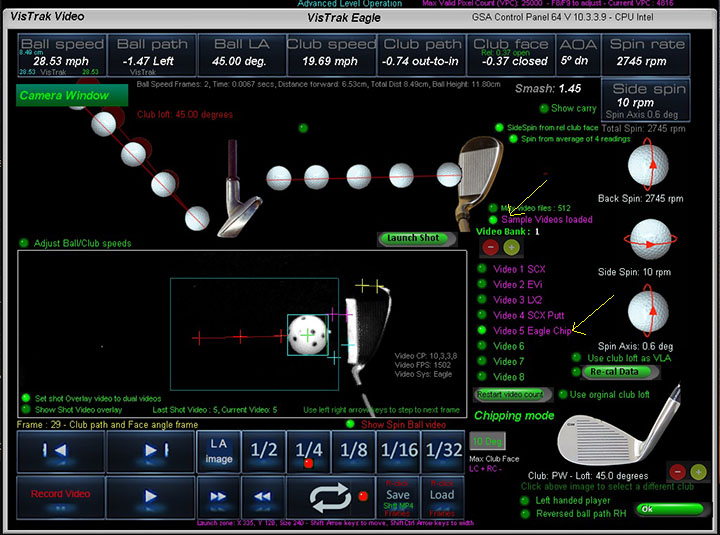Viewport: 720px width, 535px height.
Task: Step forward one frame with next-frame button
Action: (x=150, y=451)
